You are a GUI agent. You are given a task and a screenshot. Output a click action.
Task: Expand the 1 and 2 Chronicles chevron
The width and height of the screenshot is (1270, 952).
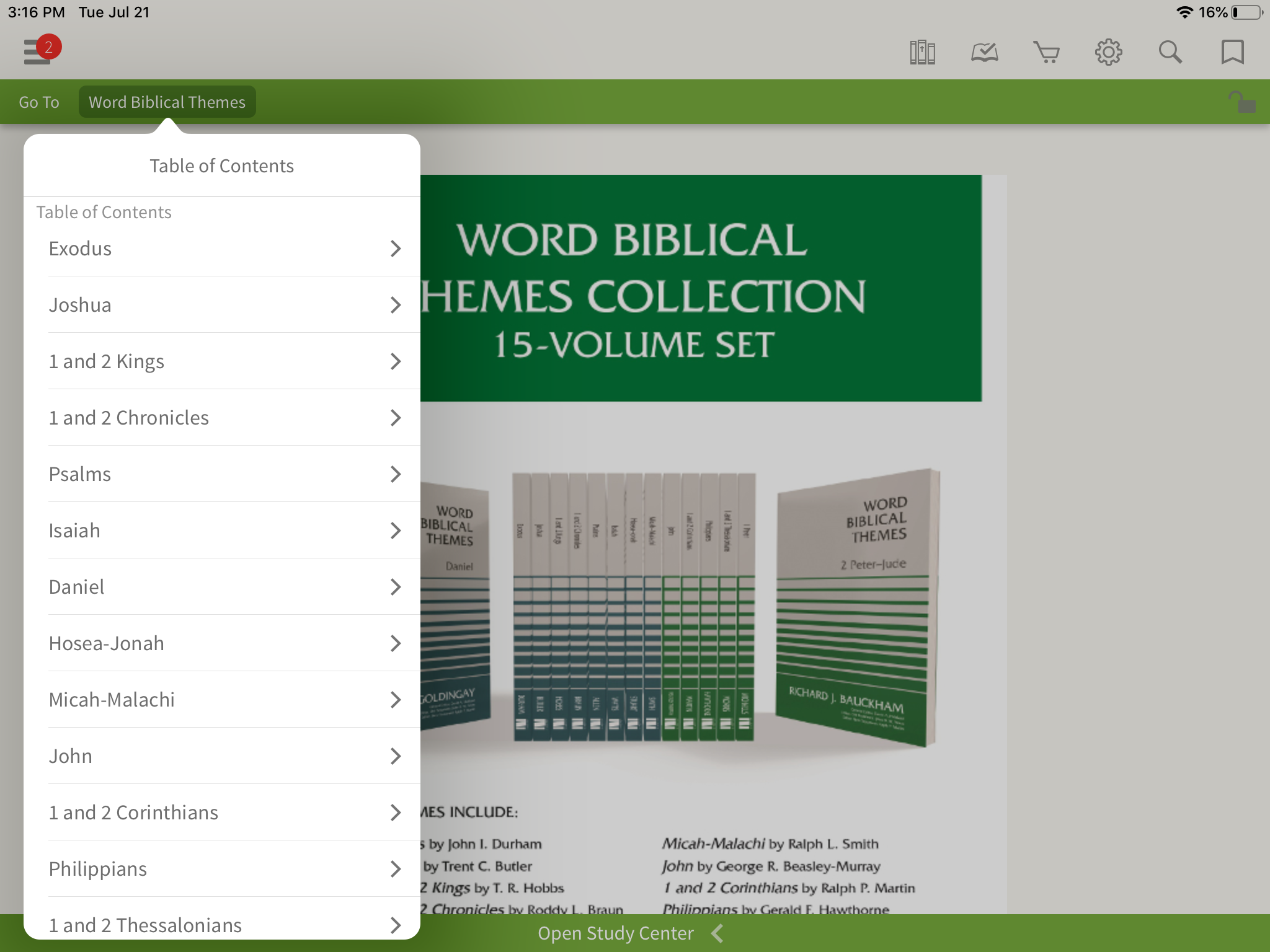point(396,418)
